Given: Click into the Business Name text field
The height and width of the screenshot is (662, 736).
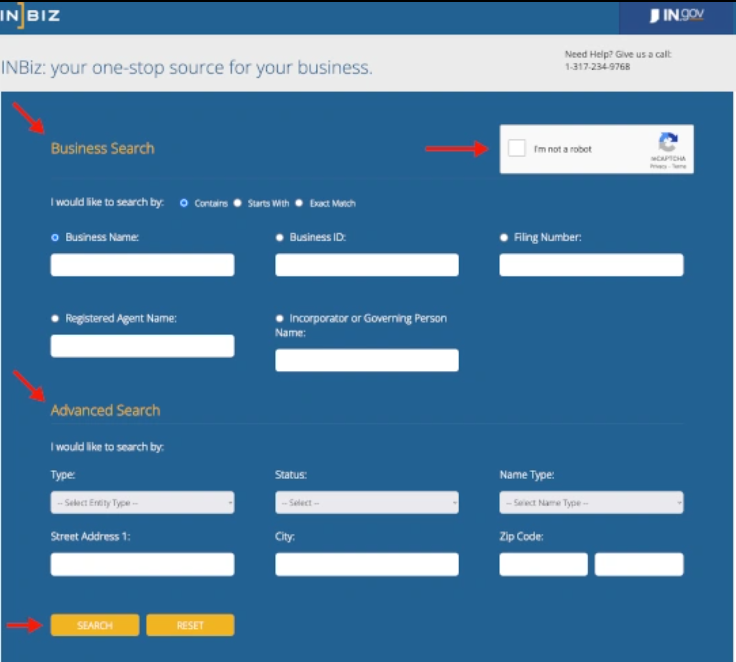Looking at the screenshot, I should (142, 265).
